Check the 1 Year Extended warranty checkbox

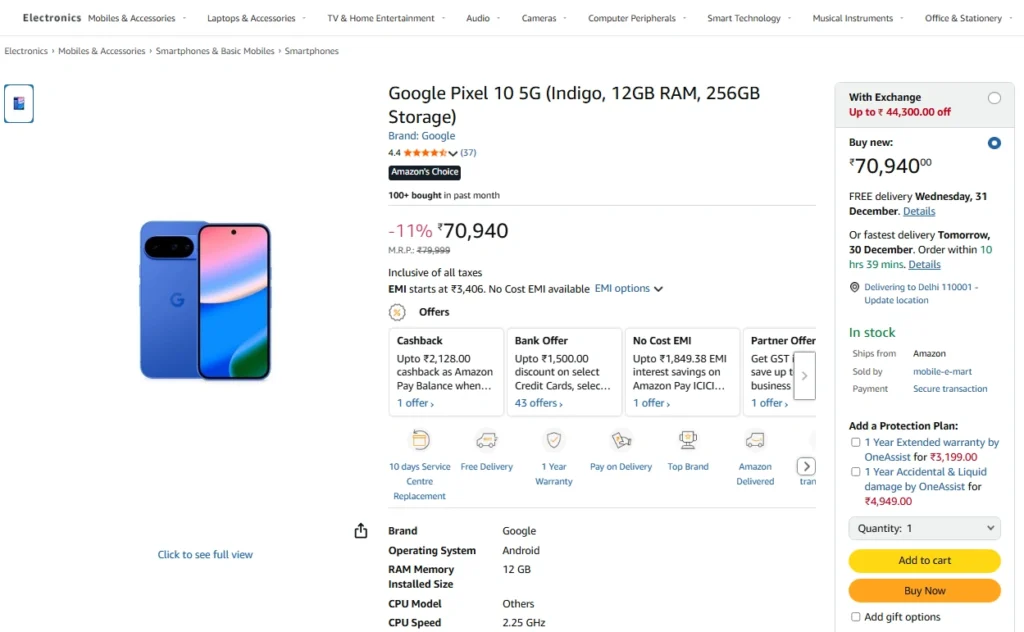(x=855, y=442)
